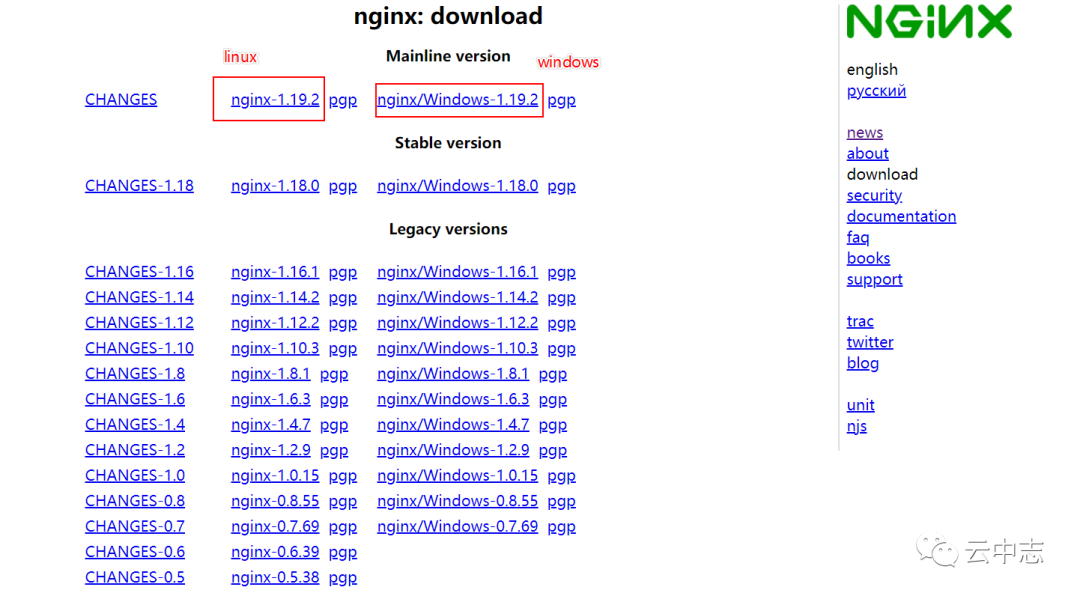Download nginx-0.5.38
The width and height of the screenshot is (1080, 599).
pyautogui.click(x=275, y=578)
